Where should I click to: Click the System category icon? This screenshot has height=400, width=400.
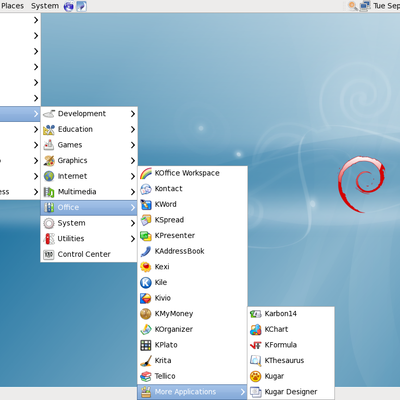click(x=49, y=223)
